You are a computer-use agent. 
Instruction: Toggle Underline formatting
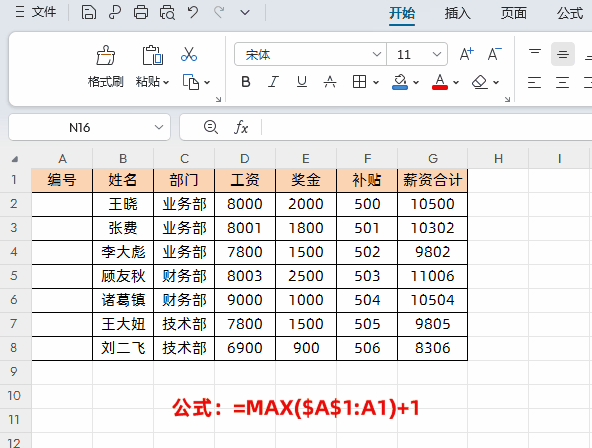pos(302,82)
